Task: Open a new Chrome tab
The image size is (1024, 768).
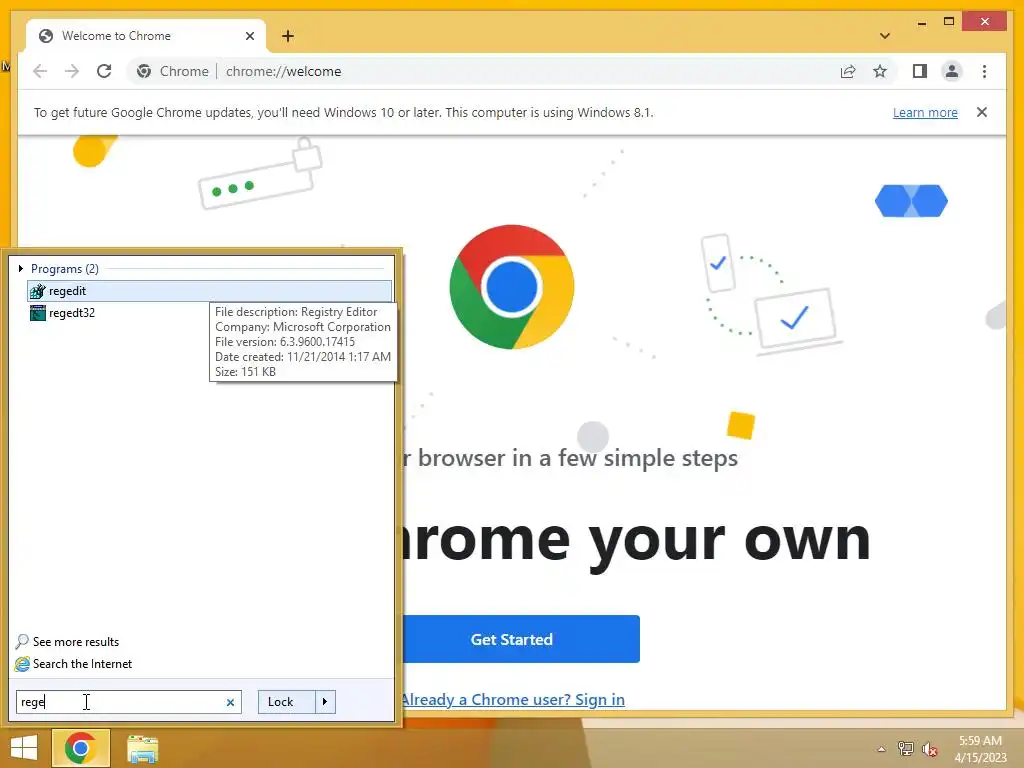Action: pyautogui.click(x=287, y=36)
